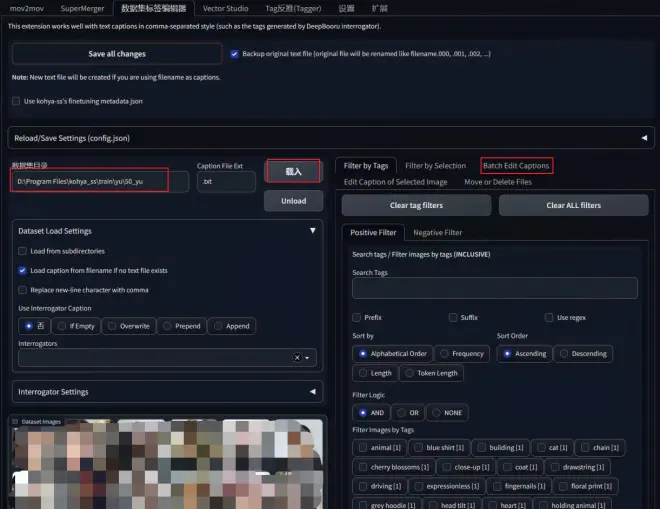This screenshot has width=660, height=509.
Task: Sort tags by Token Length
Action: pyautogui.click(x=431, y=373)
